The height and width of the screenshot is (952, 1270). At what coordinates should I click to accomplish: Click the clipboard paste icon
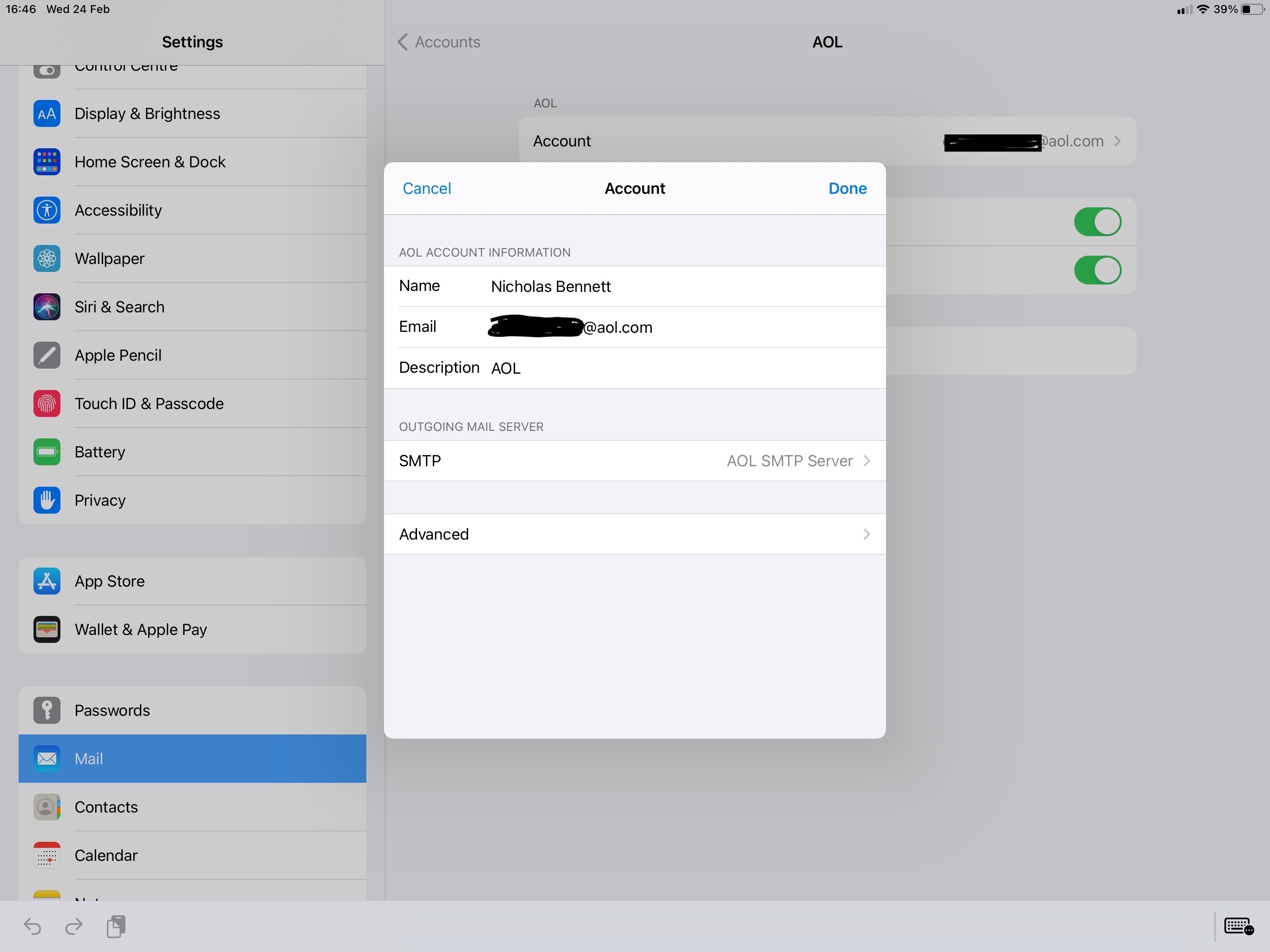pyautogui.click(x=116, y=926)
